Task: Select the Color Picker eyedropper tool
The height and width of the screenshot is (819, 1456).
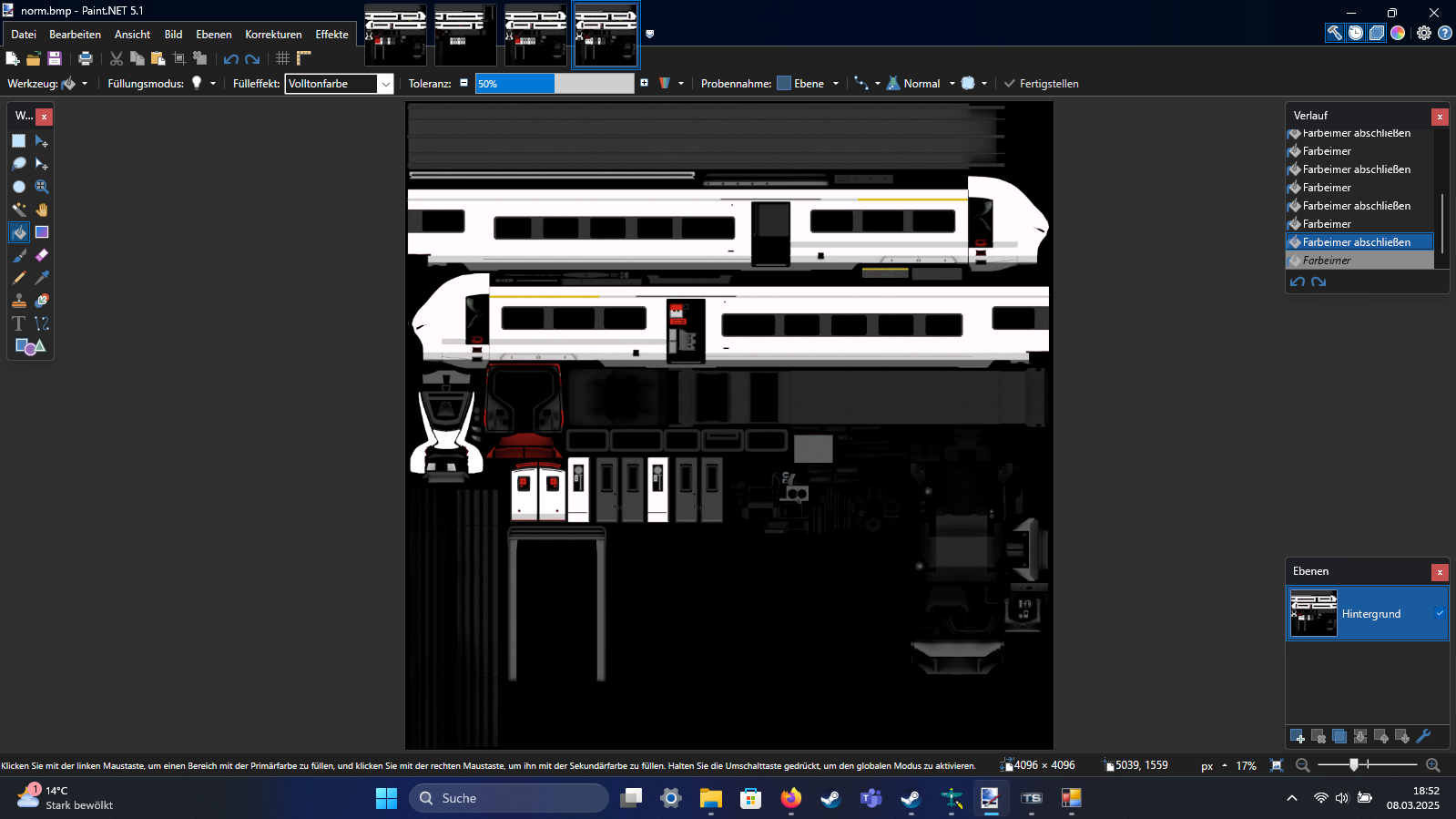Action: click(x=42, y=278)
